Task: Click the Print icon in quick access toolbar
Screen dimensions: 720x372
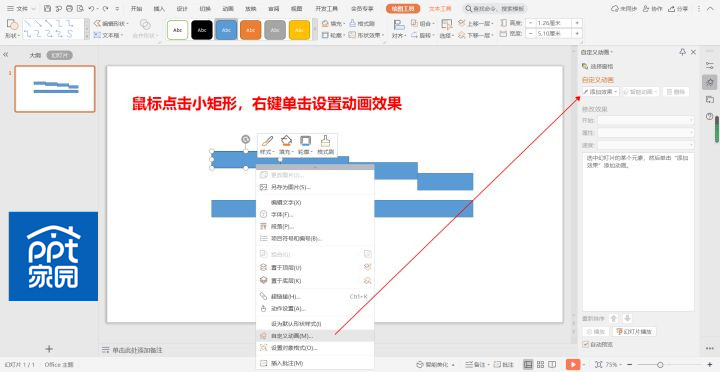Action: click(x=69, y=8)
